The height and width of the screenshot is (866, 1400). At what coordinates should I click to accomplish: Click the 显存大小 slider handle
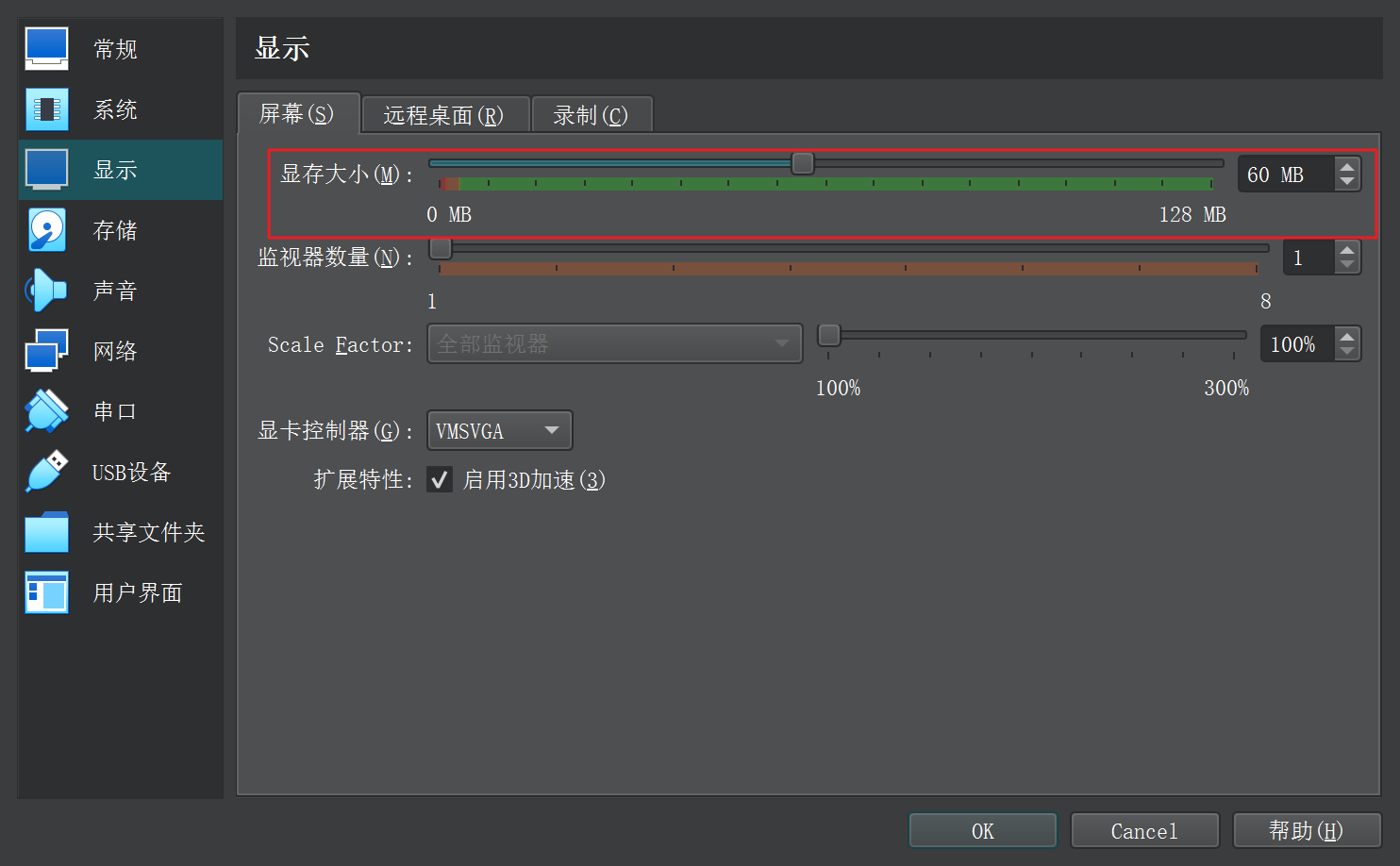tap(803, 163)
